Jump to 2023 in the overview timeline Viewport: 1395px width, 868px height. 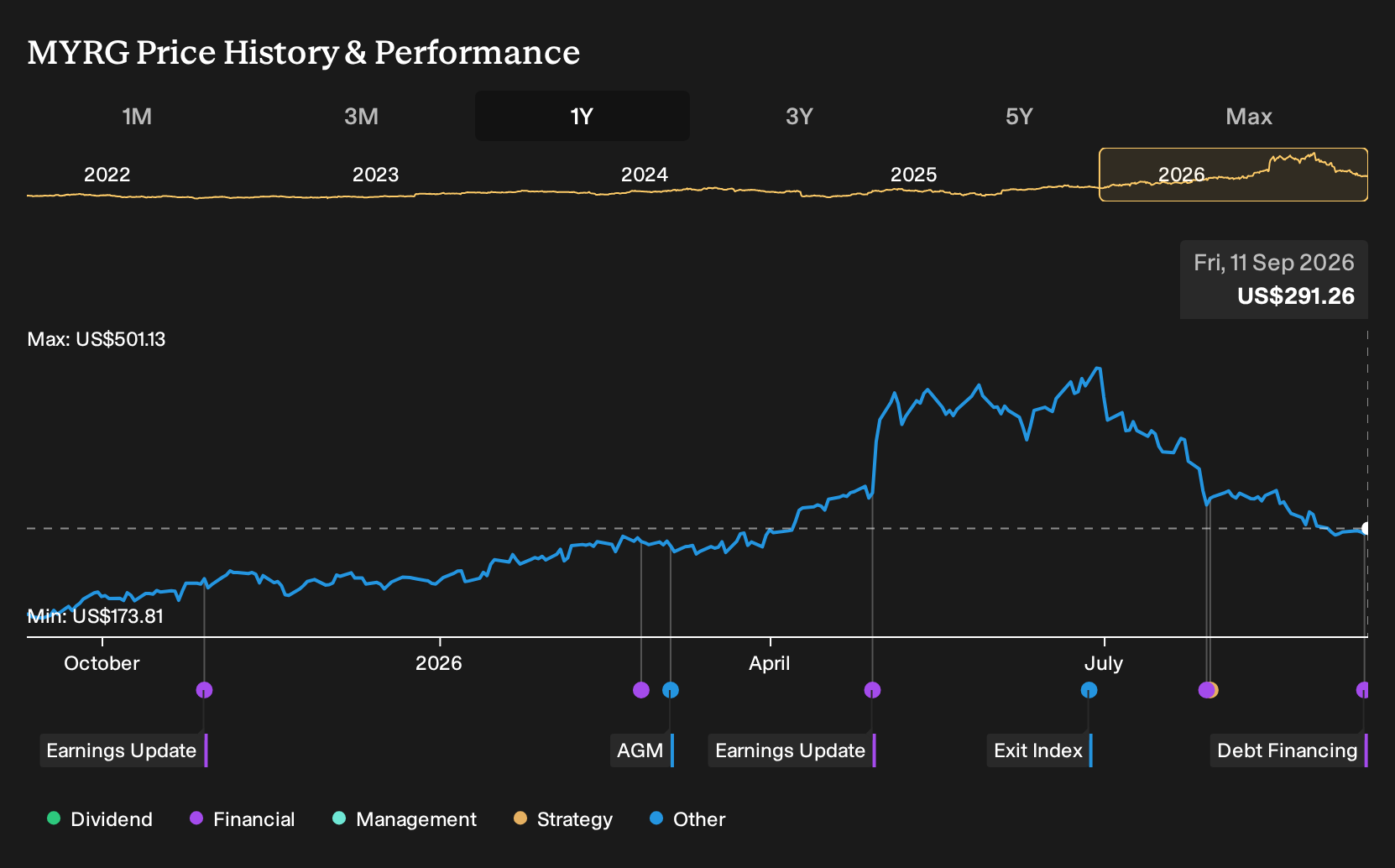[375, 175]
